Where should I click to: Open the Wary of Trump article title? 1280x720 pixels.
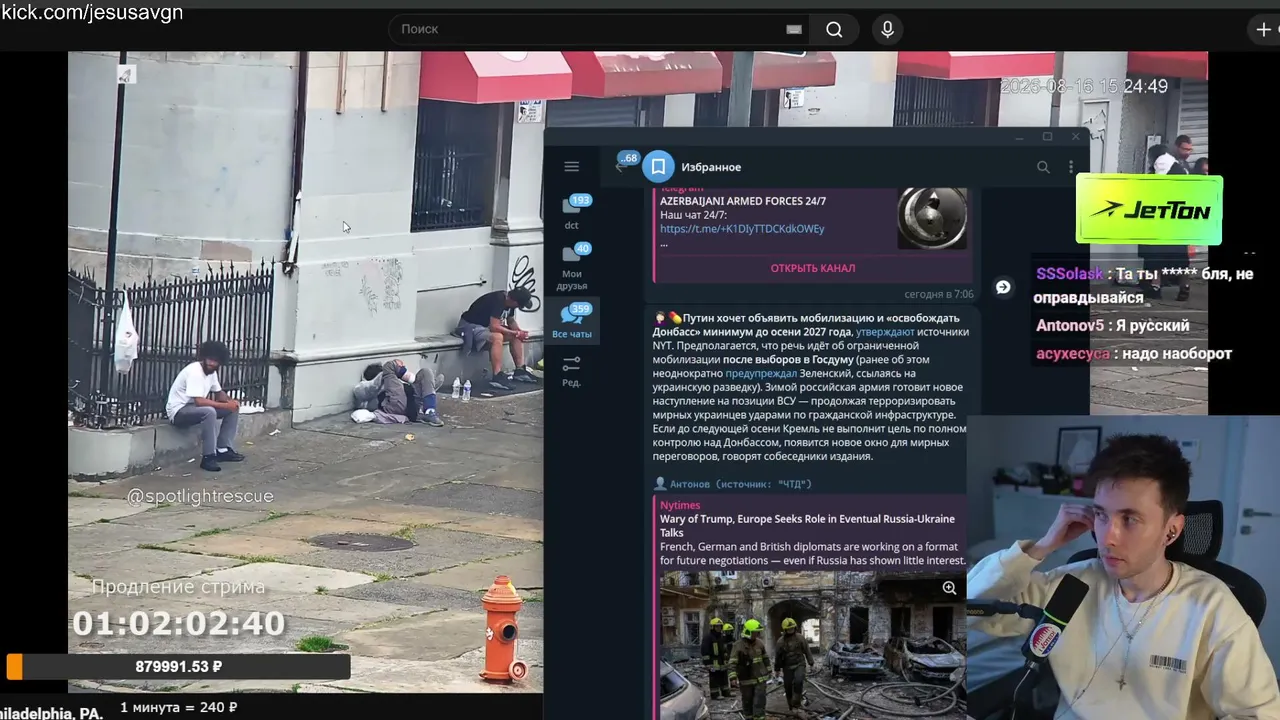pyautogui.click(x=807, y=526)
